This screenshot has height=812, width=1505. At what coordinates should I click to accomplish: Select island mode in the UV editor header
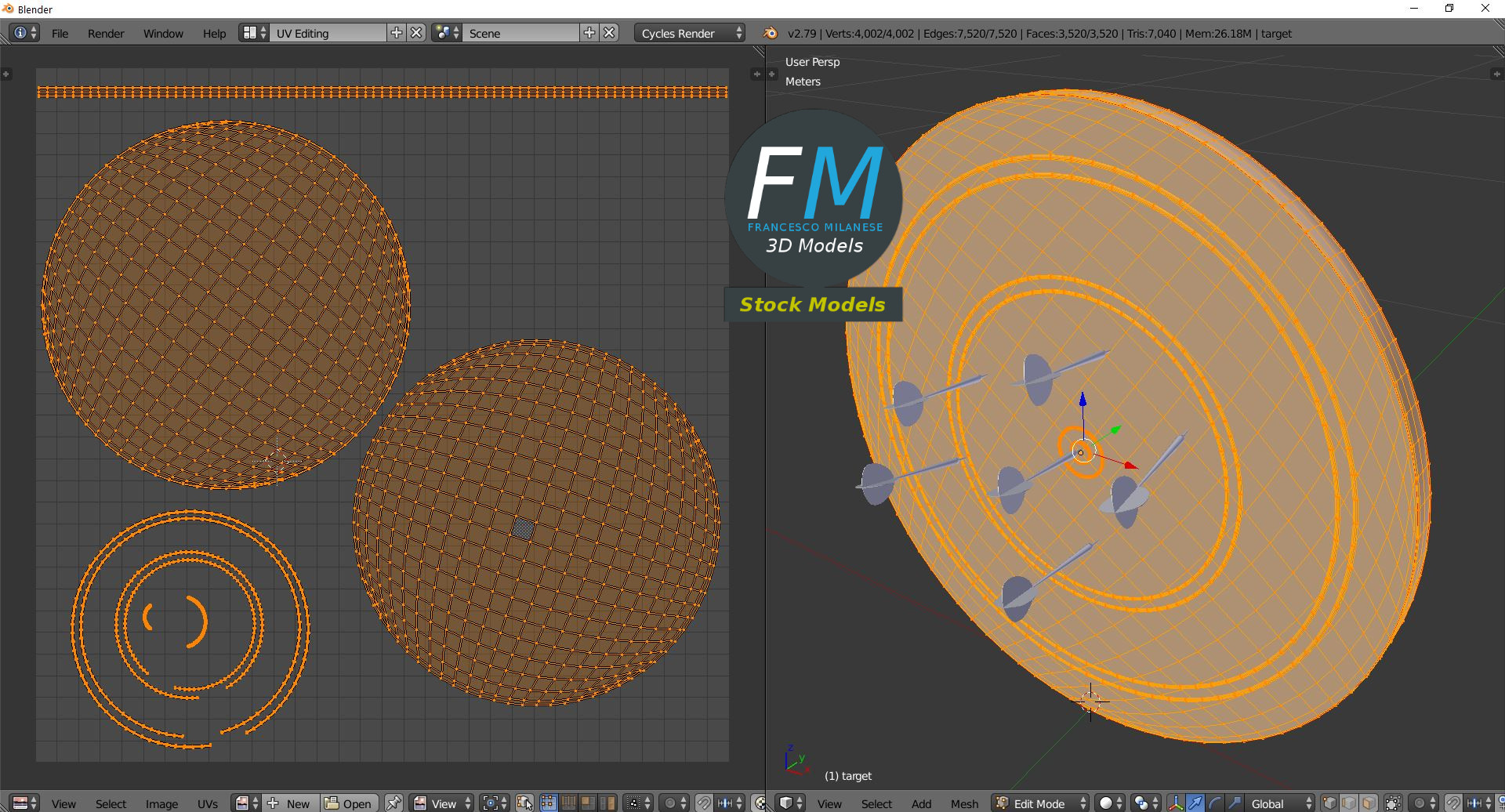tap(607, 803)
